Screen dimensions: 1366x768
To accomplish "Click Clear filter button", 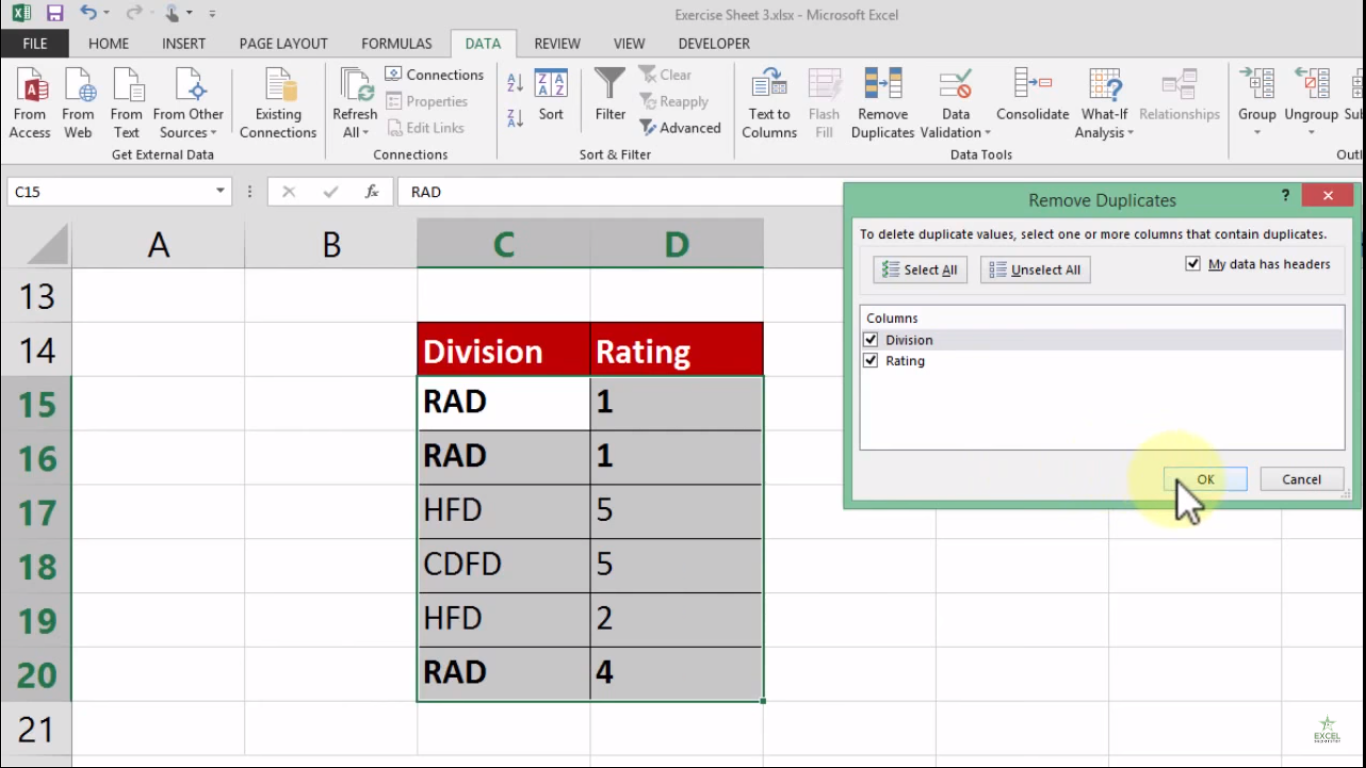I will tap(665, 75).
